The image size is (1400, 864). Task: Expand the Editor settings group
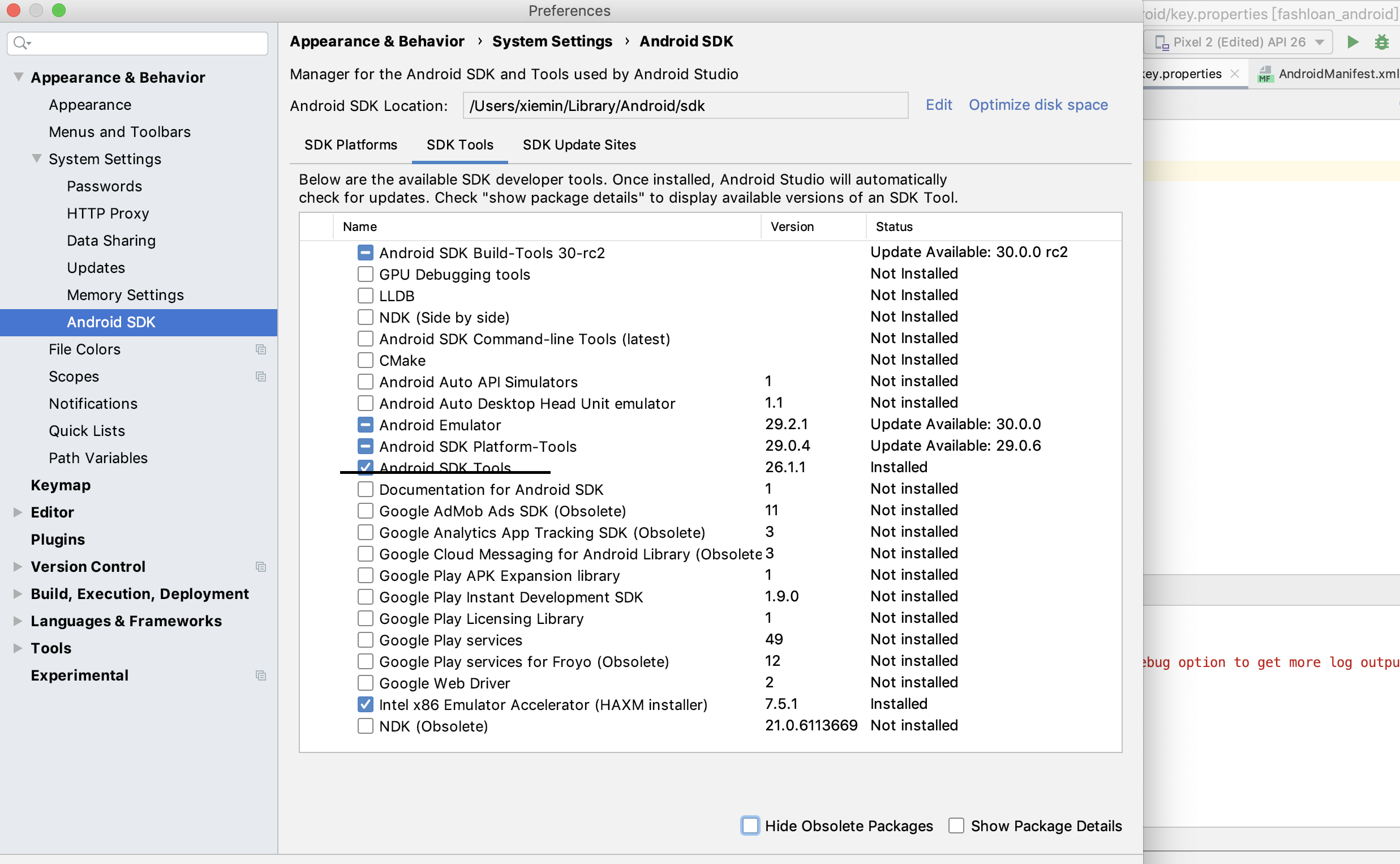click(18, 512)
